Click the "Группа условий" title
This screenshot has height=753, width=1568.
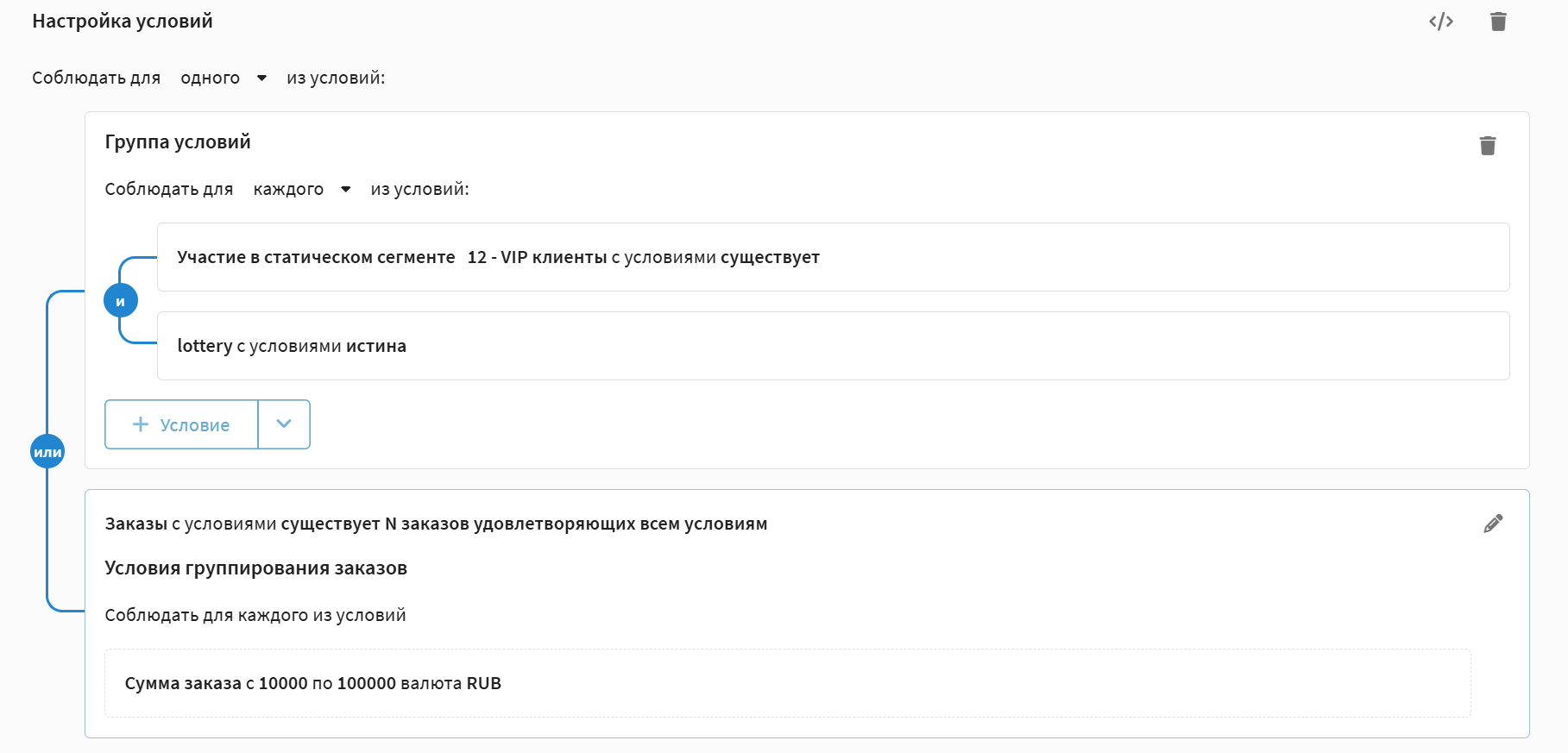[x=178, y=141]
